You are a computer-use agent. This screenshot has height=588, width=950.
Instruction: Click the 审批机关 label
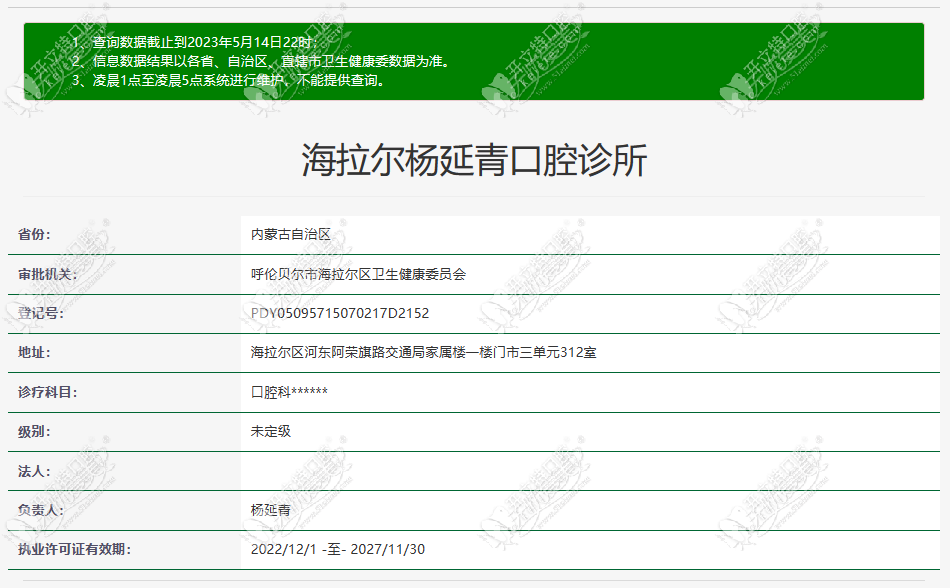point(48,274)
